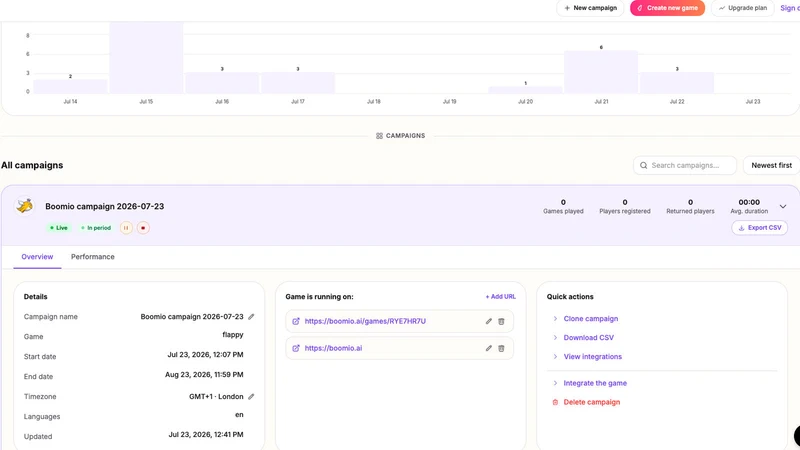Click the Aug 23, 2026, 11:59 PM end date
800x450 pixels.
coord(204,374)
